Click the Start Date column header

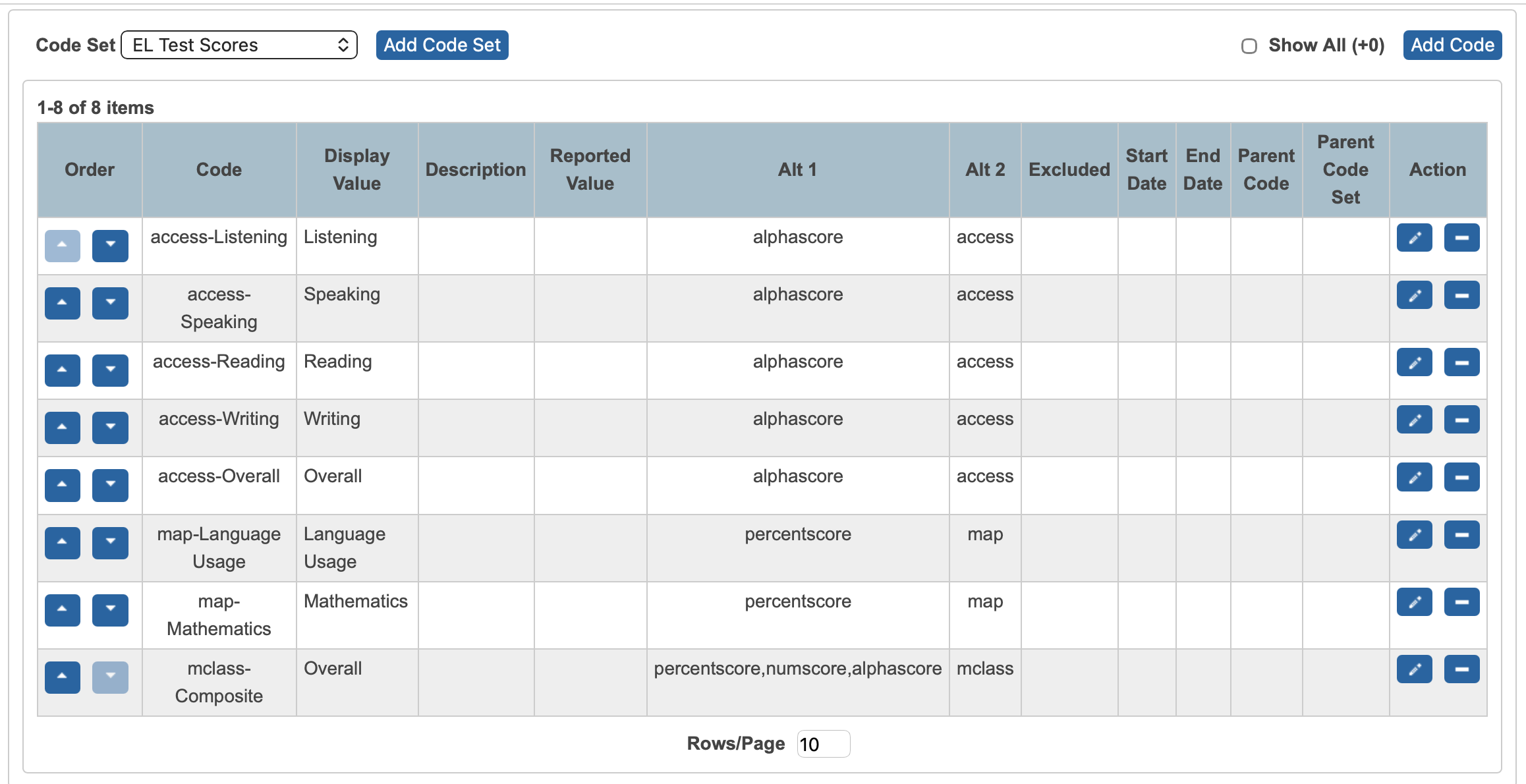1146,170
